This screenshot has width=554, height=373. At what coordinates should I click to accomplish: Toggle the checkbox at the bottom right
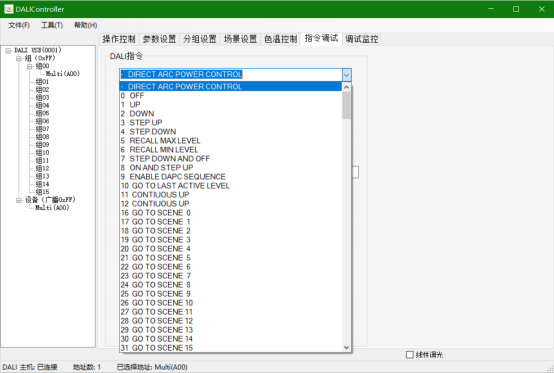pyautogui.click(x=409, y=355)
